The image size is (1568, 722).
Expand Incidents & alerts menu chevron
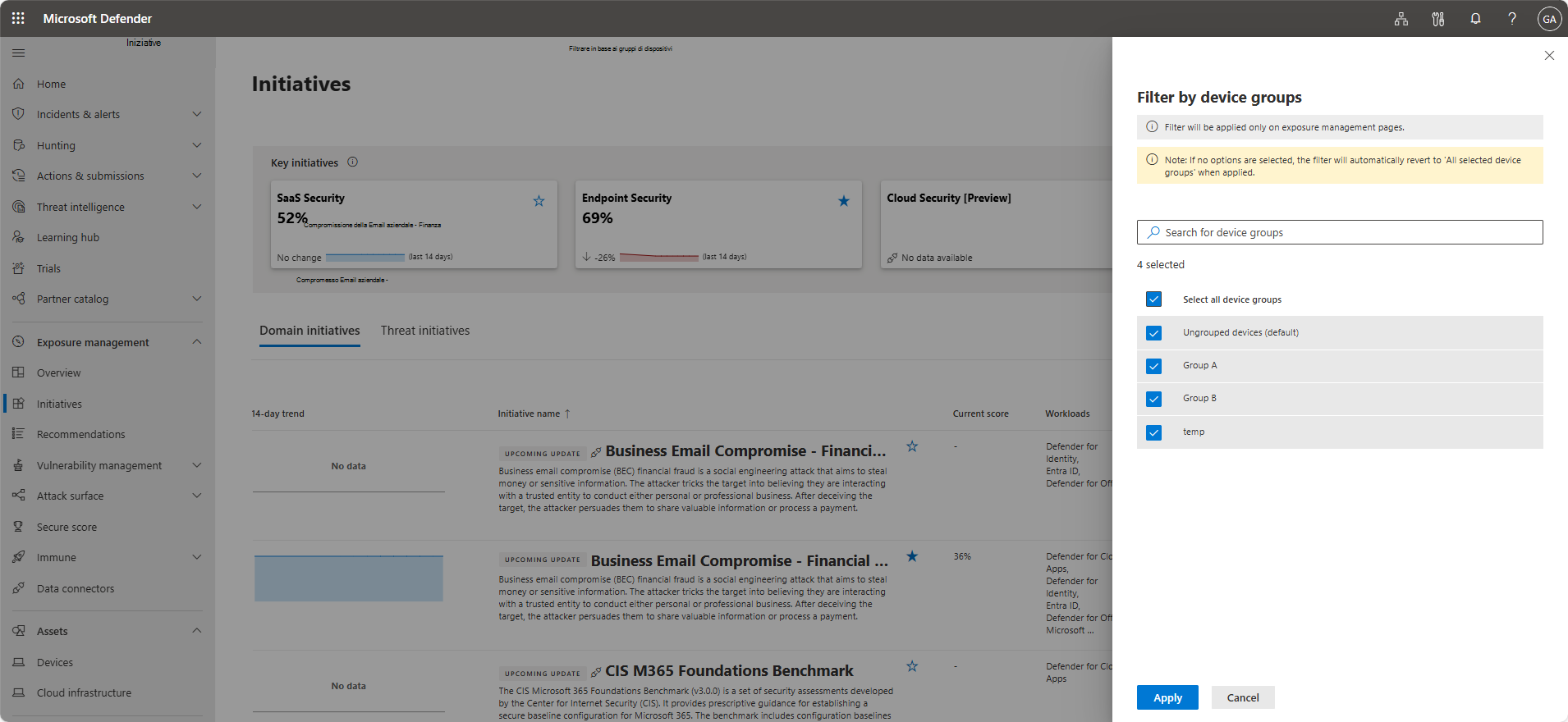(x=197, y=114)
